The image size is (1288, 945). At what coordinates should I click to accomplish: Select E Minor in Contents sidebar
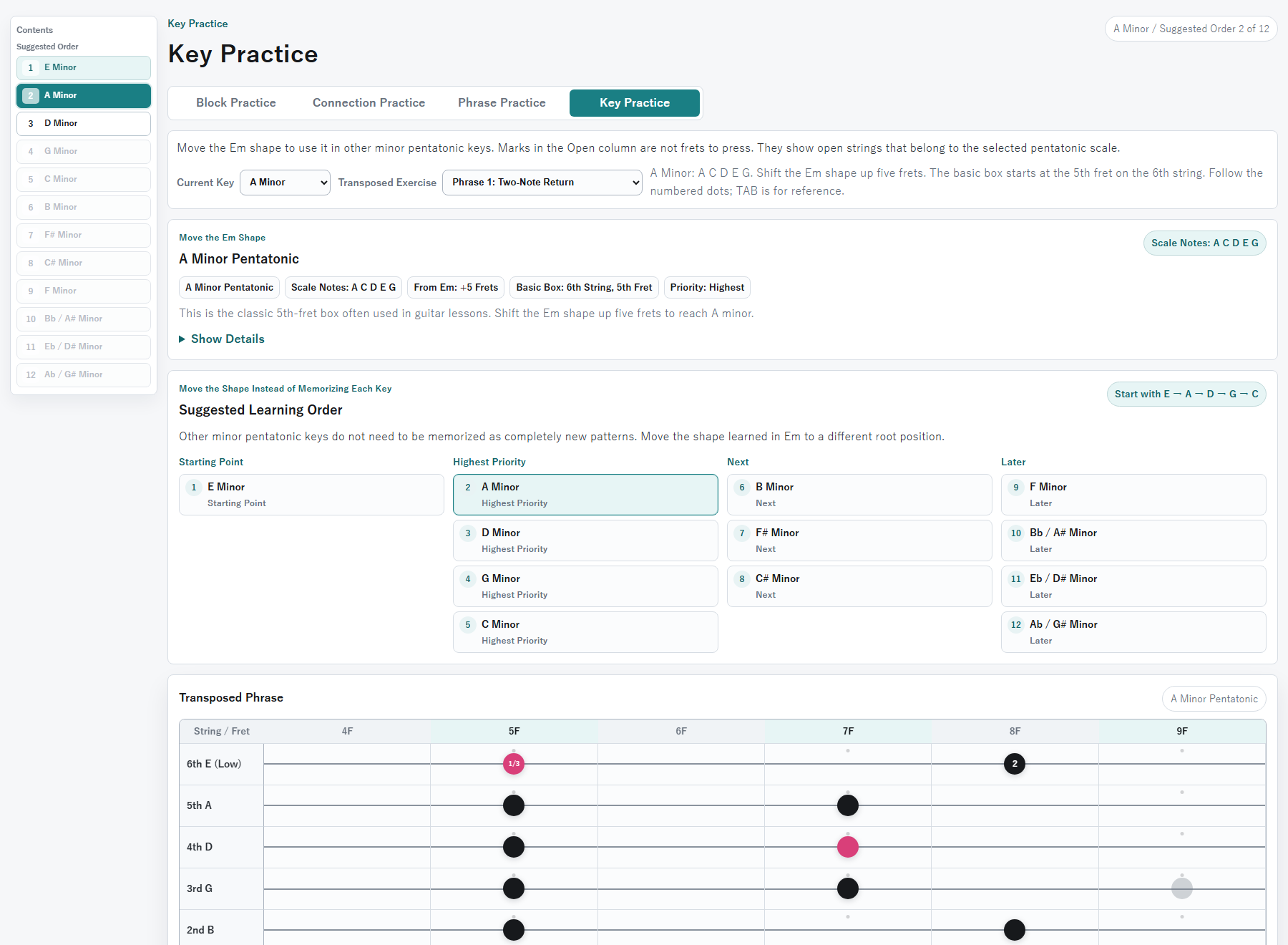pyautogui.click(x=84, y=67)
